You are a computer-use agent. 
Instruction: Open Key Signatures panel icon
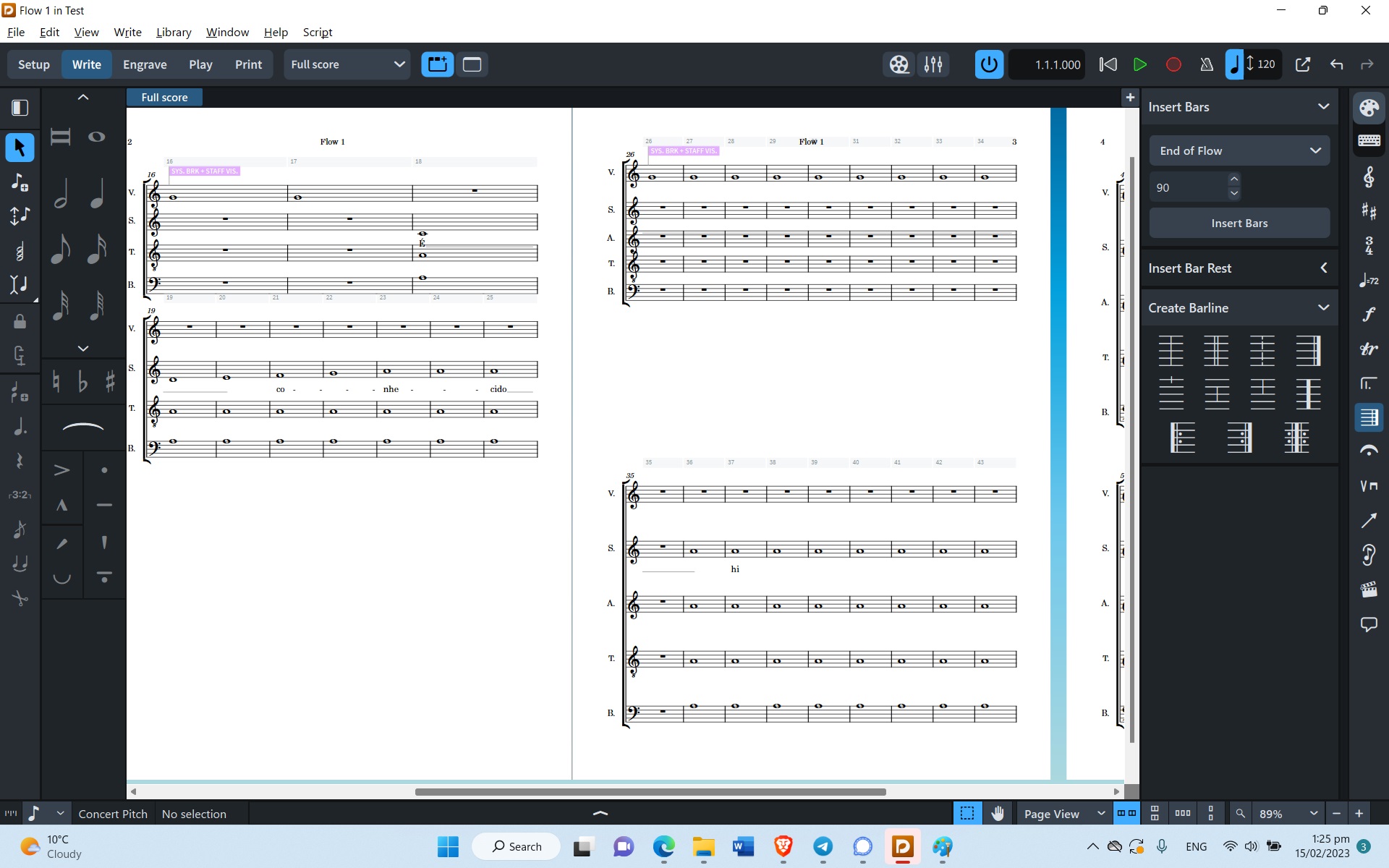(x=1368, y=210)
